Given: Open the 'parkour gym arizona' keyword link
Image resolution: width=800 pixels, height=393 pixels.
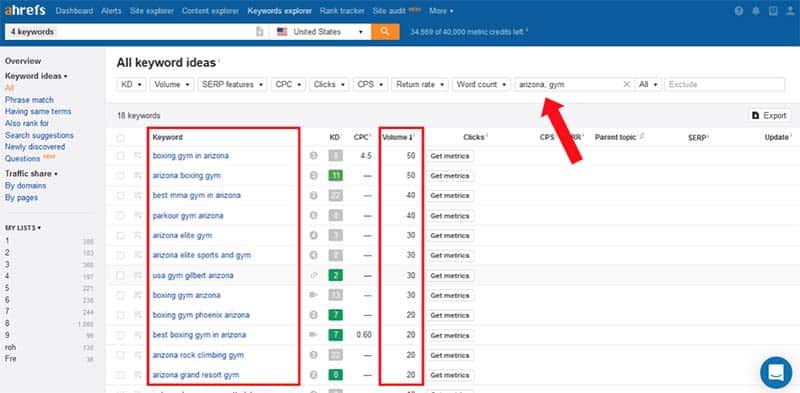Looking at the screenshot, I should 188,215.
